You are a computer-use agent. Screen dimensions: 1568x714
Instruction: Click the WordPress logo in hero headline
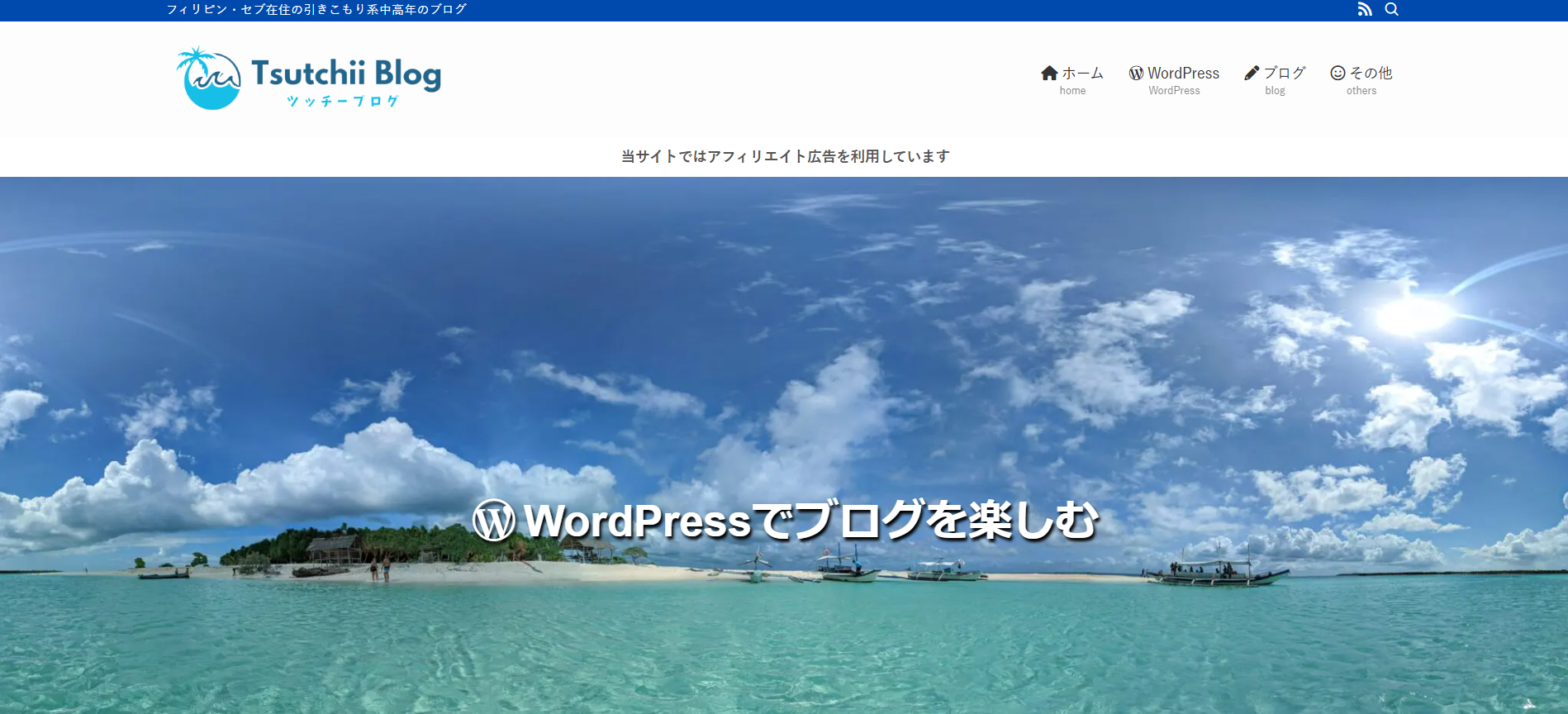[x=494, y=521]
